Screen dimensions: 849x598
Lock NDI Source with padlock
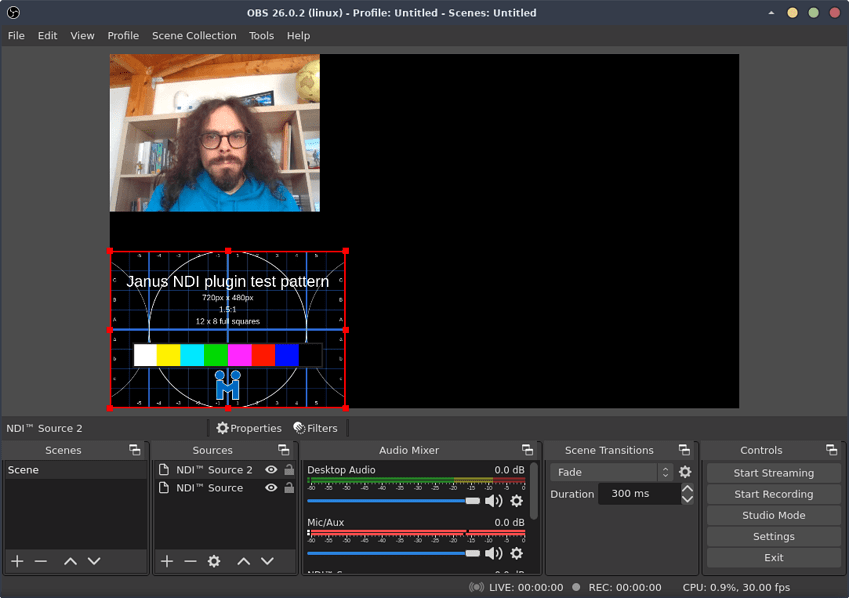coord(289,488)
